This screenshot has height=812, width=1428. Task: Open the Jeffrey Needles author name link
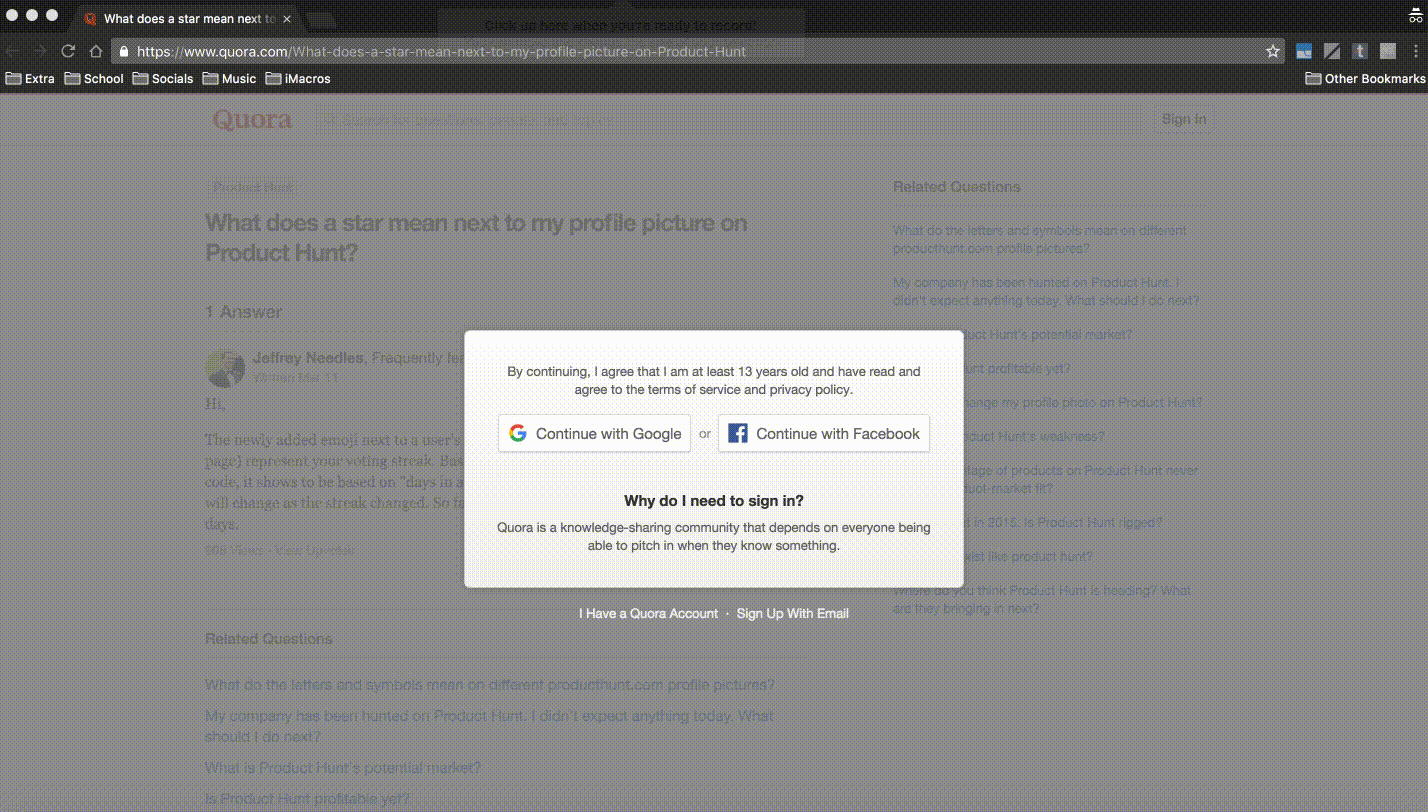pyautogui.click(x=308, y=358)
